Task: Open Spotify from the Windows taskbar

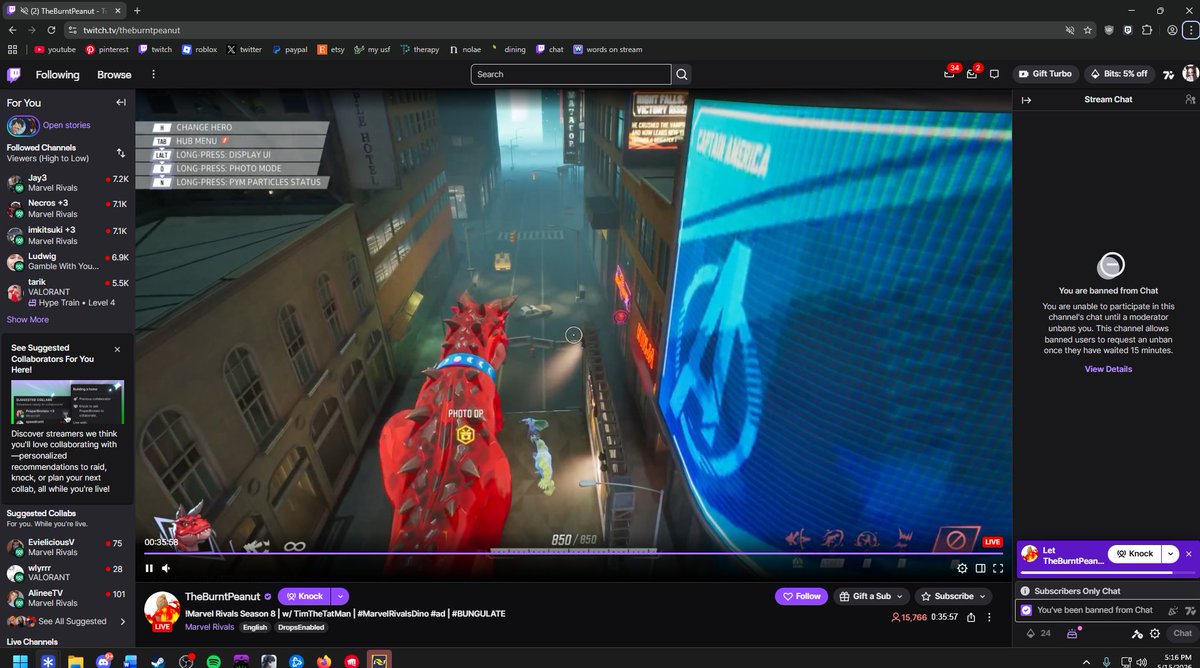Action: click(213, 661)
